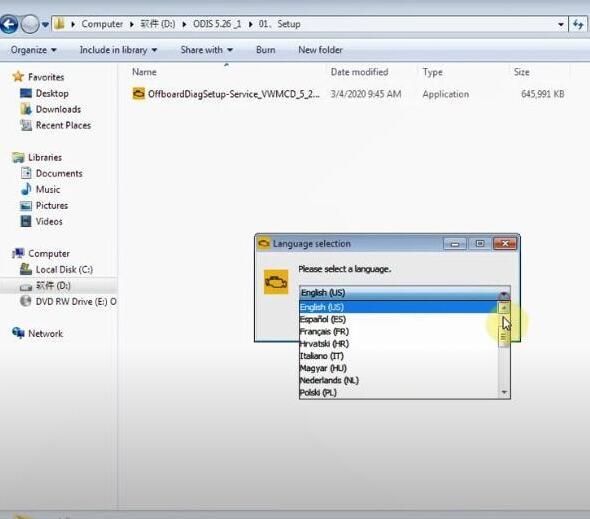Click the folder icon in address bar
This screenshot has width=590, height=519.
point(59,24)
